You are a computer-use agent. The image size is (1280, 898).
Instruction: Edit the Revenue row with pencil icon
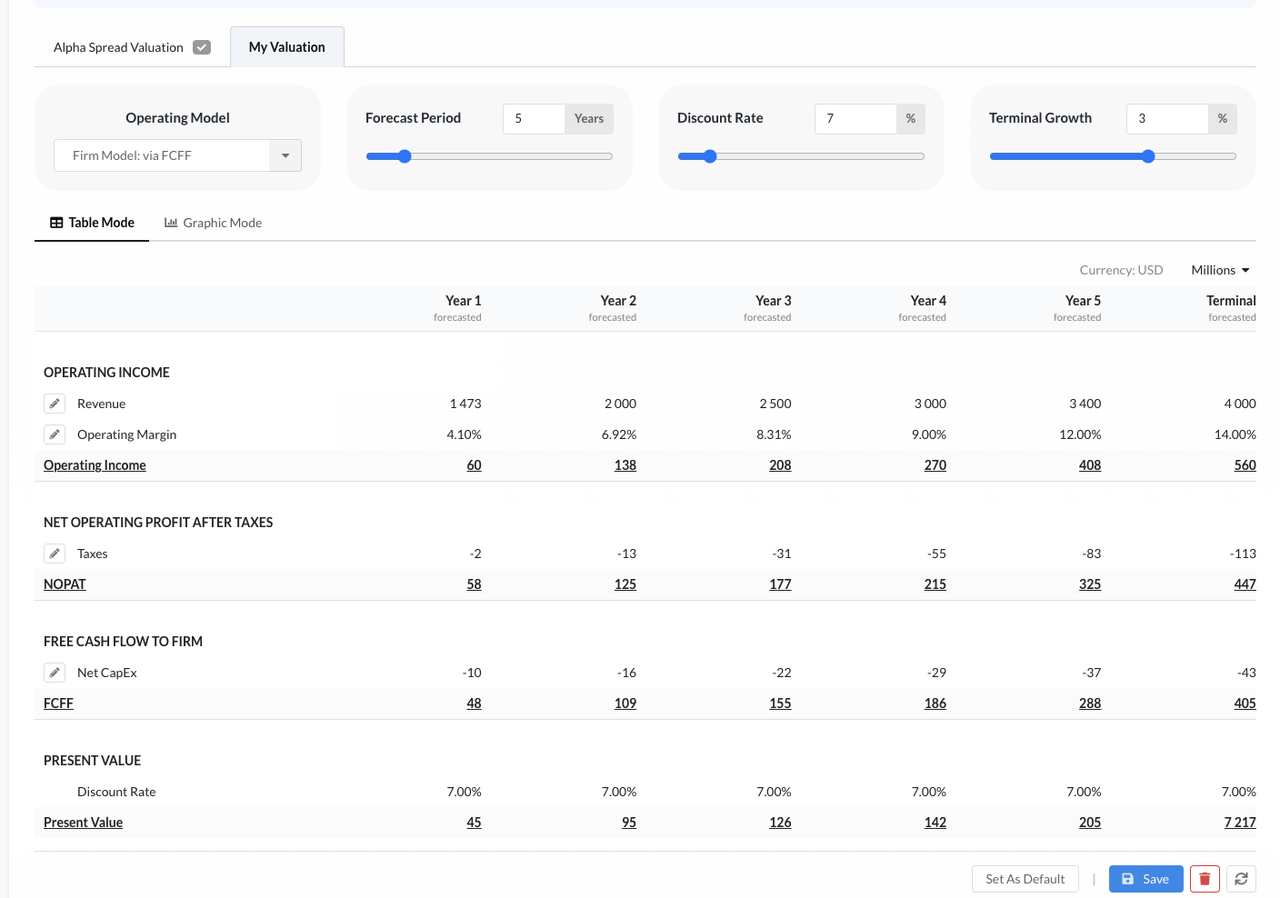pos(55,403)
